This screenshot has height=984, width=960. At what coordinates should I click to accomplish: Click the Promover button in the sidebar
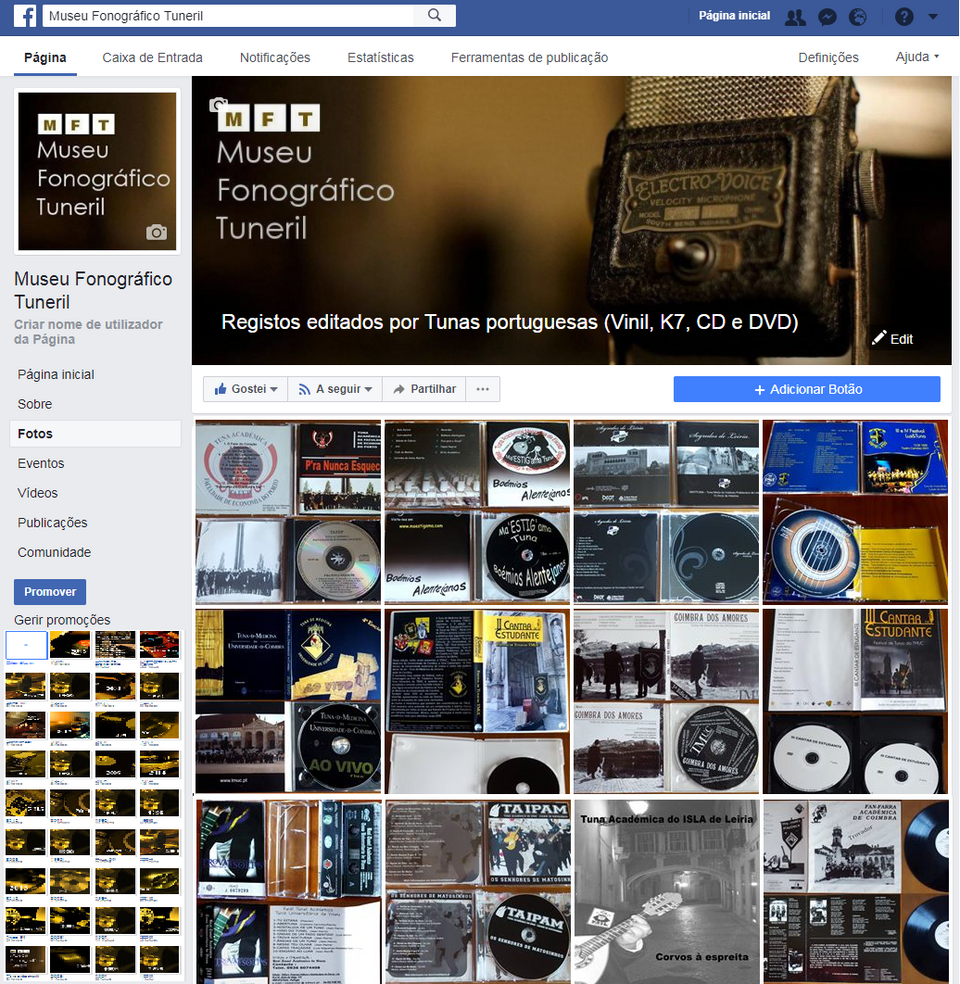point(49,591)
